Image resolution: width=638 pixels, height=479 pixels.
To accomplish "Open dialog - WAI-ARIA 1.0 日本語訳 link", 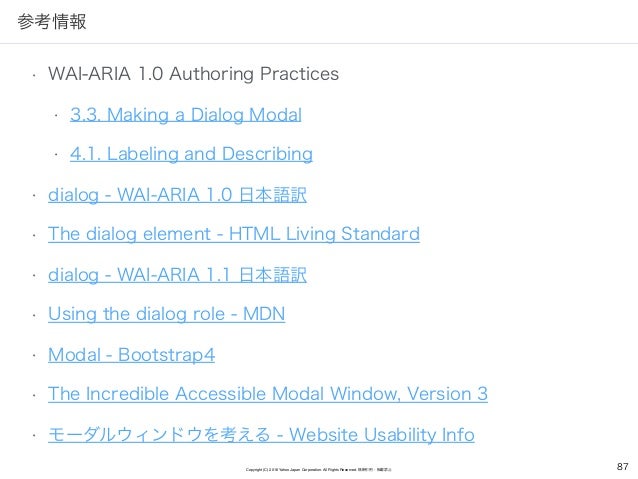I will tap(177, 195).
